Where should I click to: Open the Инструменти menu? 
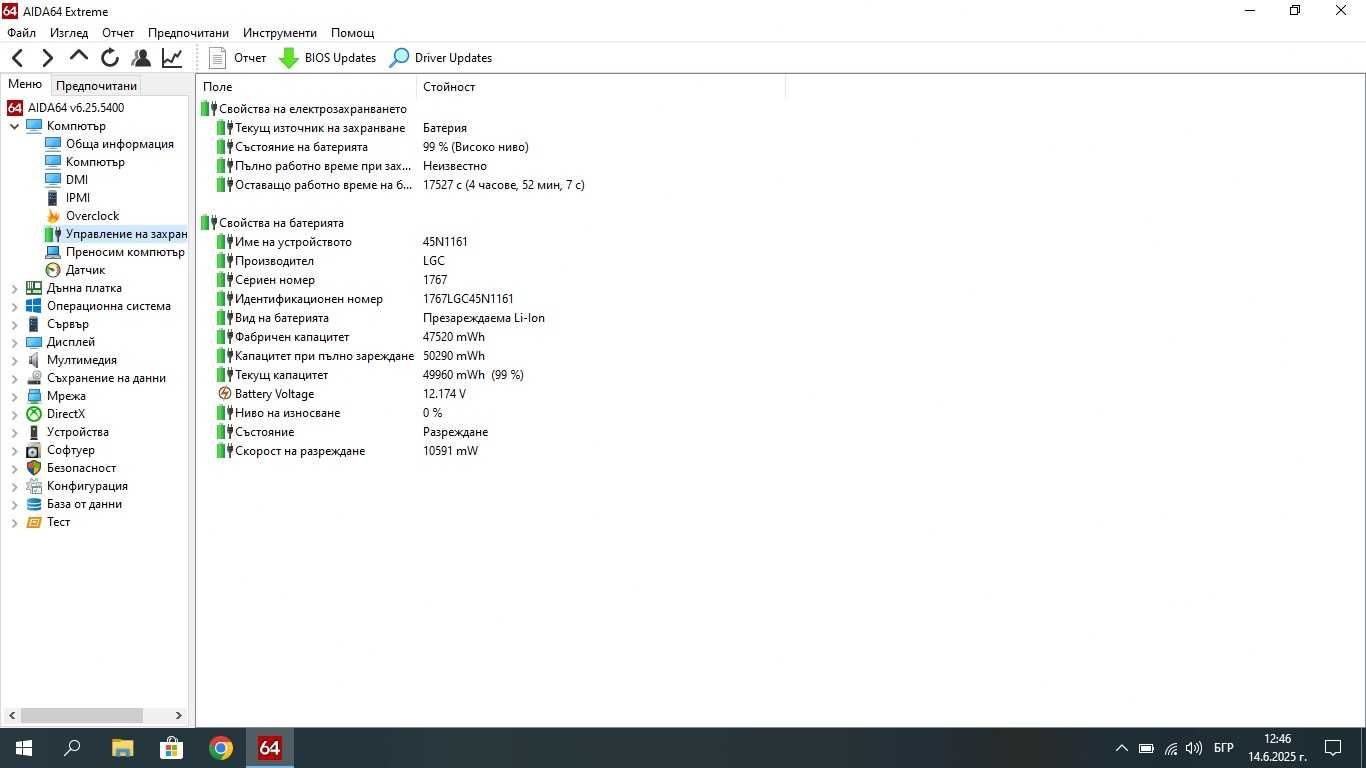(x=280, y=33)
